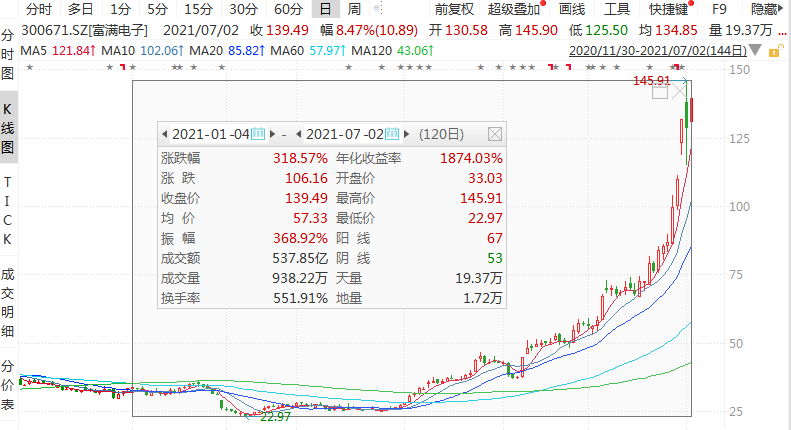Click the 145.91 high price label on chart
This screenshot has width=791, height=430.
(x=651, y=81)
